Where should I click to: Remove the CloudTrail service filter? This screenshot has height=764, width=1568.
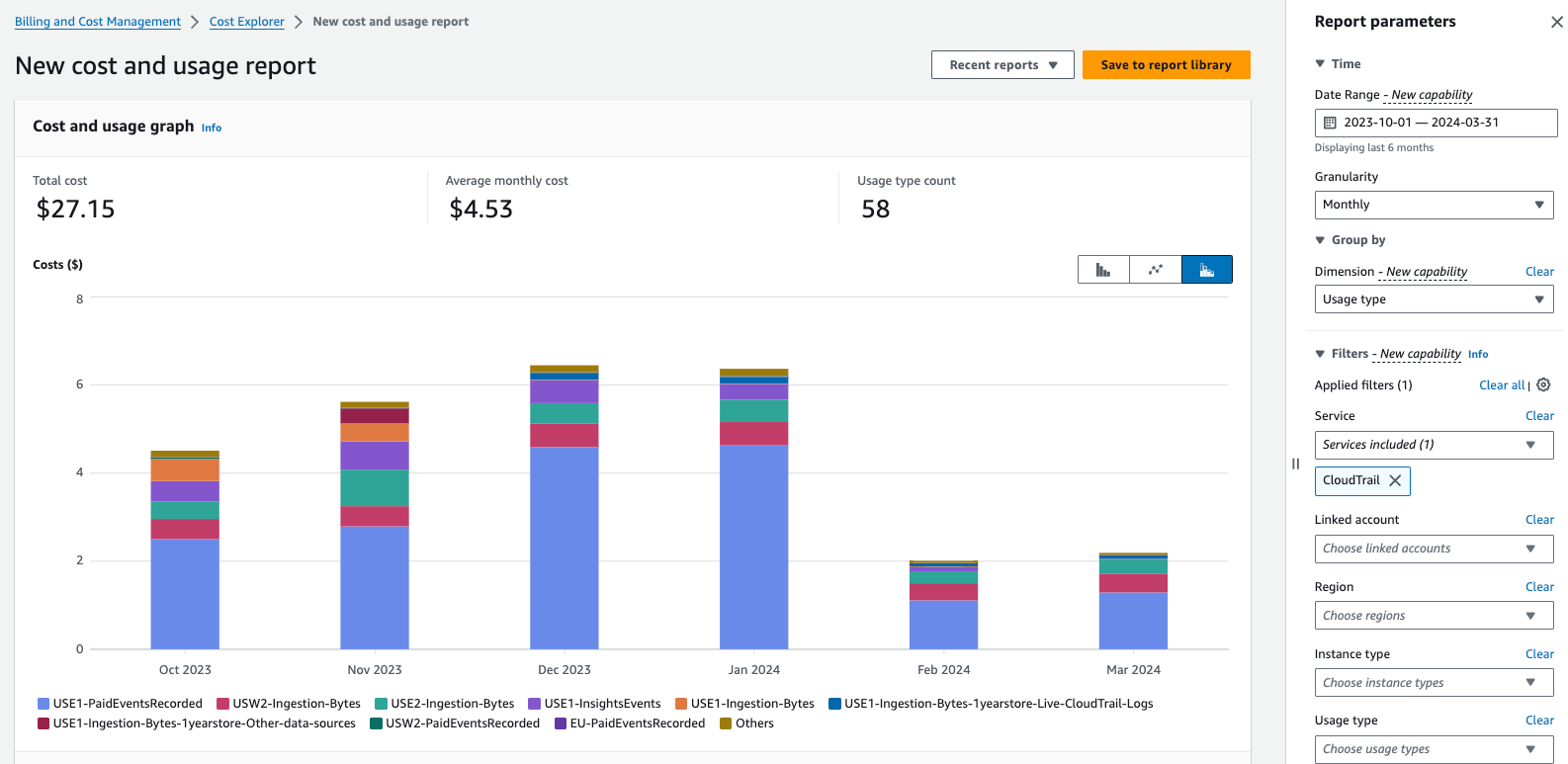click(1395, 480)
